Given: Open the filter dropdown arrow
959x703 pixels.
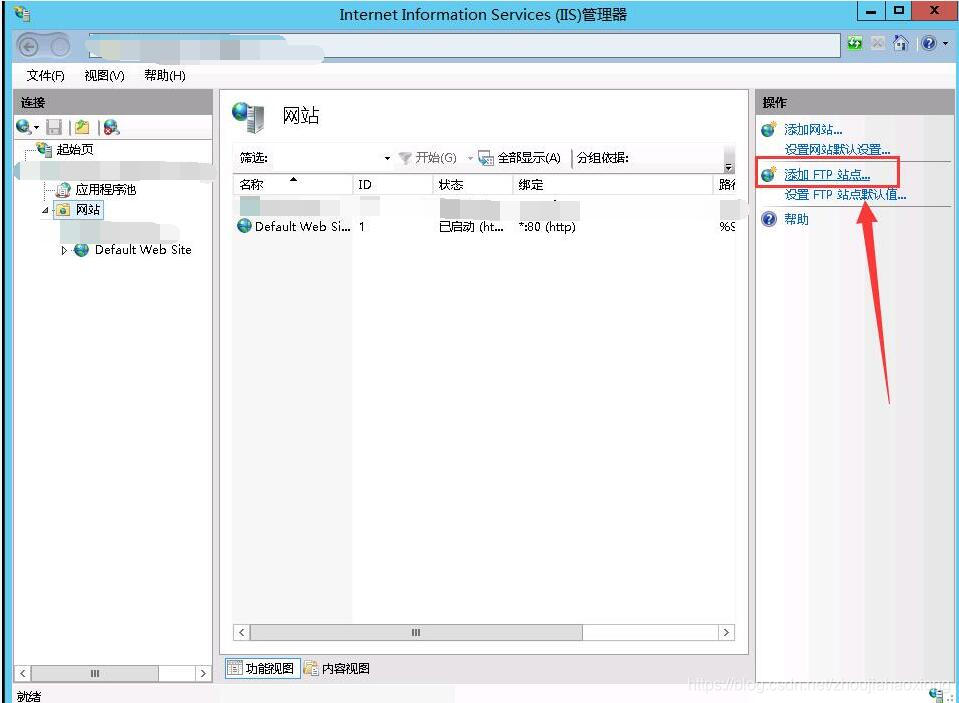Looking at the screenshot, I should point(387,158).
